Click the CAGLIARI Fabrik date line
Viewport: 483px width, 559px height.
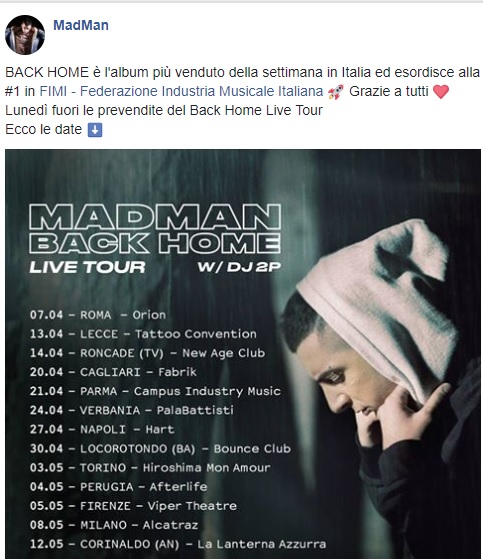[x=113, y=372]
